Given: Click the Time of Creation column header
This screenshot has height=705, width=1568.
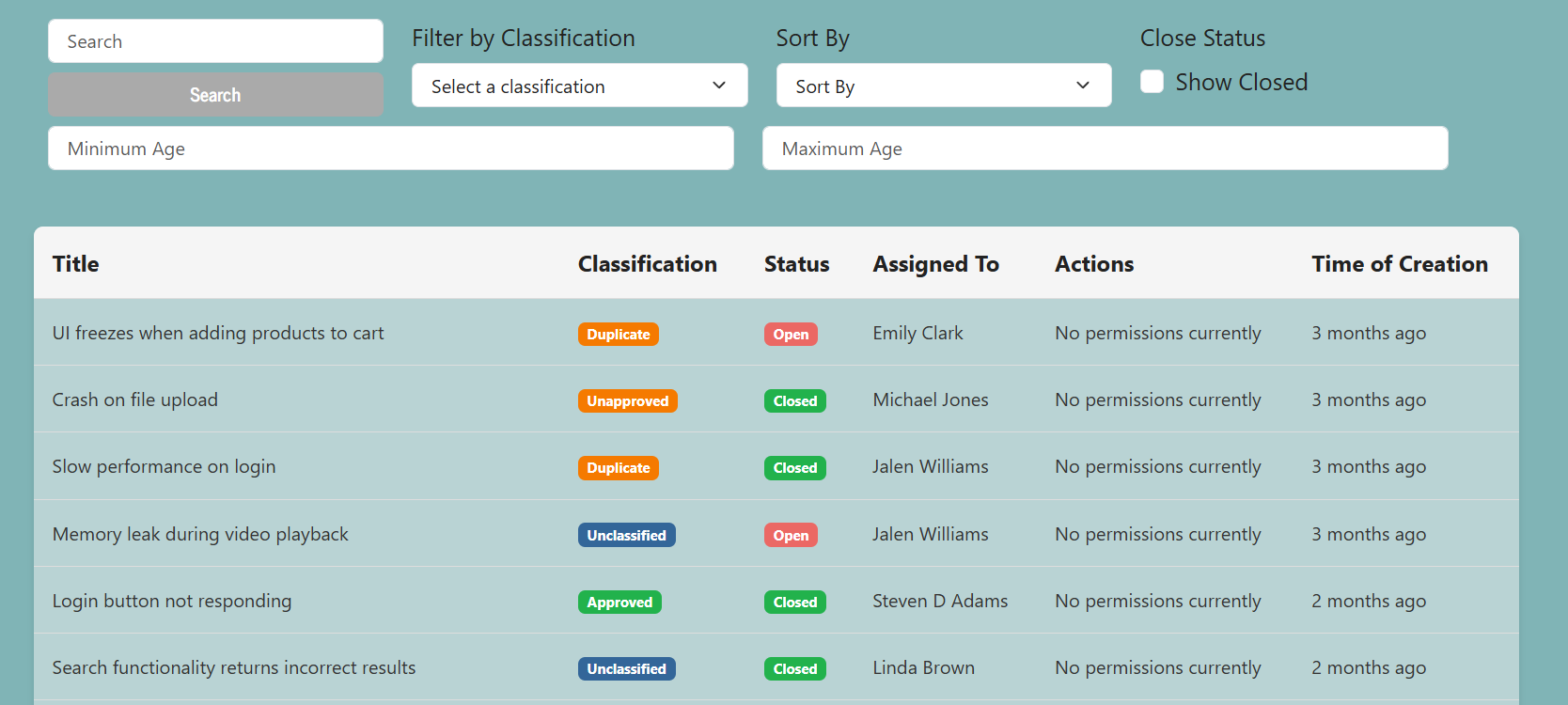Looking at the screenshot, I should pos(1399,264).
